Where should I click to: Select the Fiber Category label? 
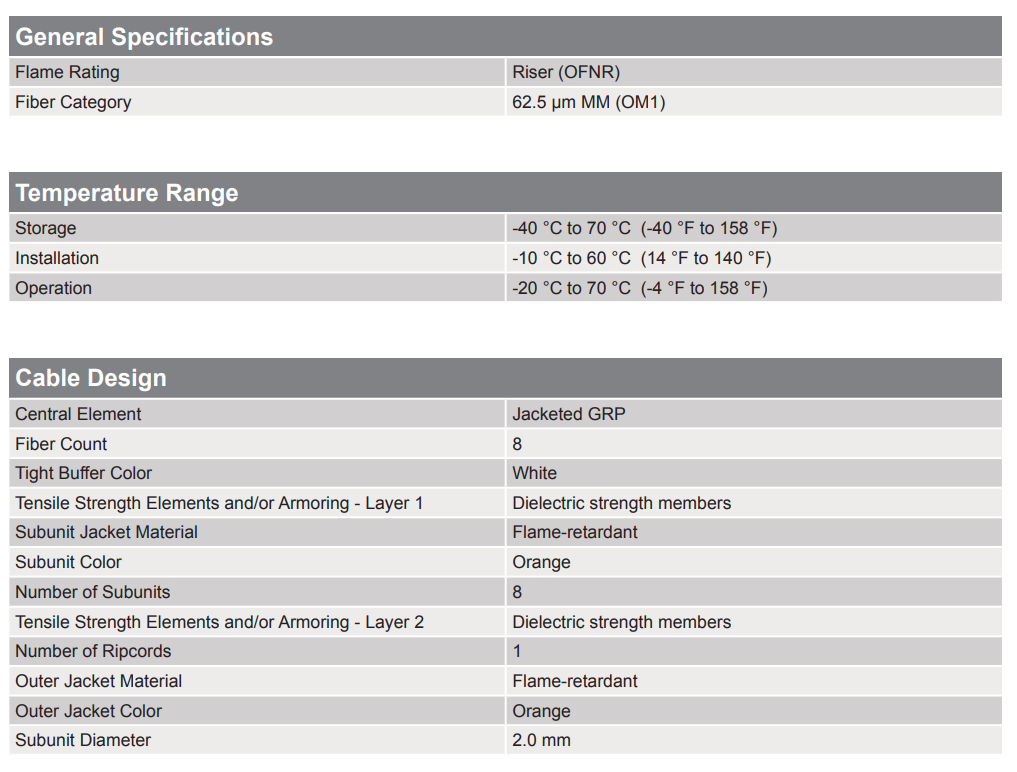pos(73,102)
